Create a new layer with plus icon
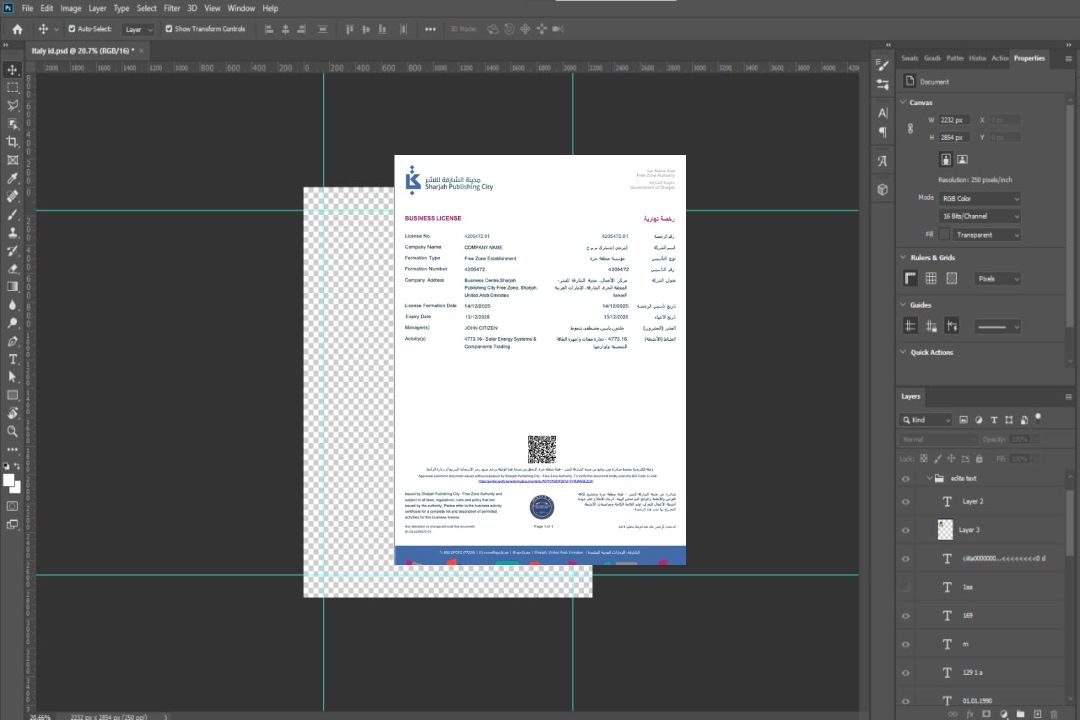This screenshot has height=720, width=1080. 1037,713
